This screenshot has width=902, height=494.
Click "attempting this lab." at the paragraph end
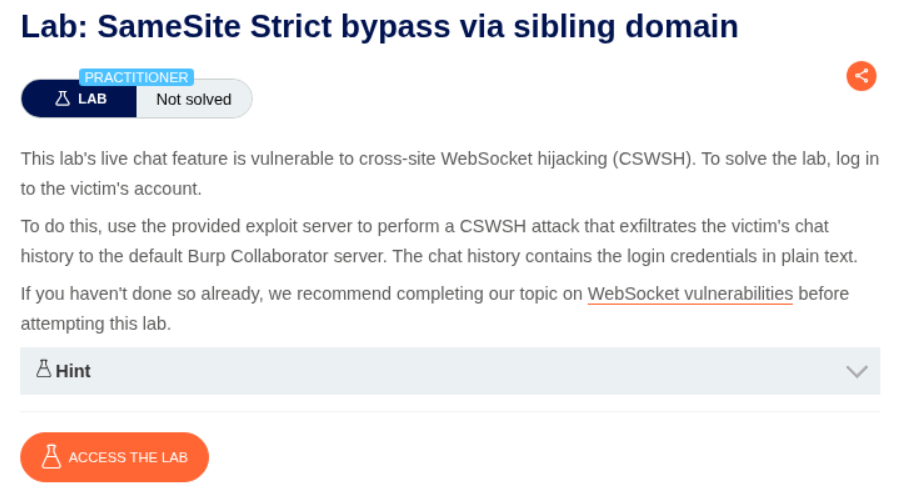pos(96,325)
